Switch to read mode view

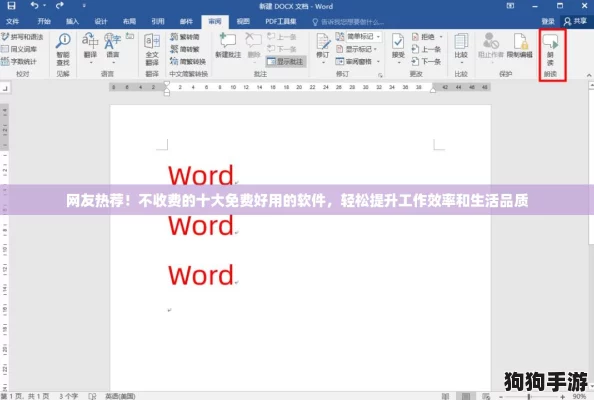446,396
